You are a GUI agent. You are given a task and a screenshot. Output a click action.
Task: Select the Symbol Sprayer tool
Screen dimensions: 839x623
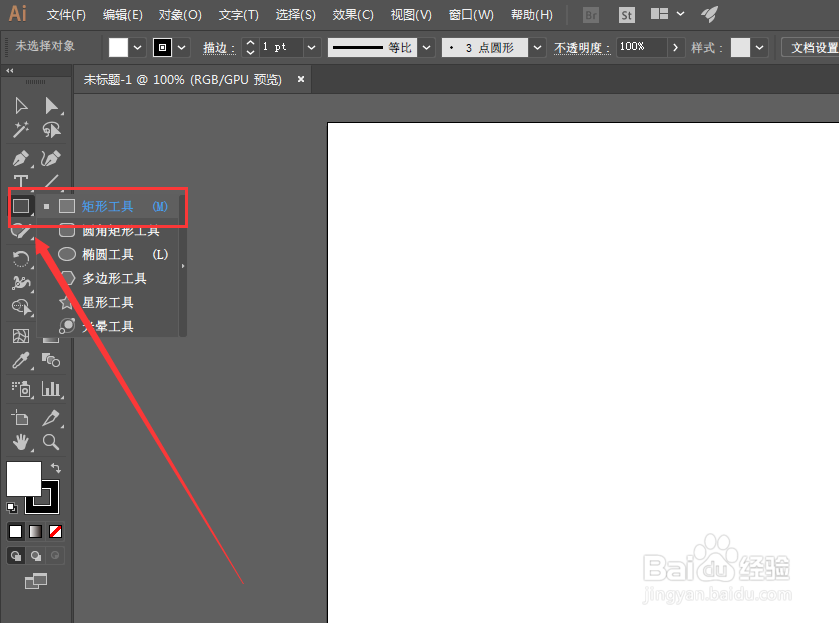coord(21,389)
